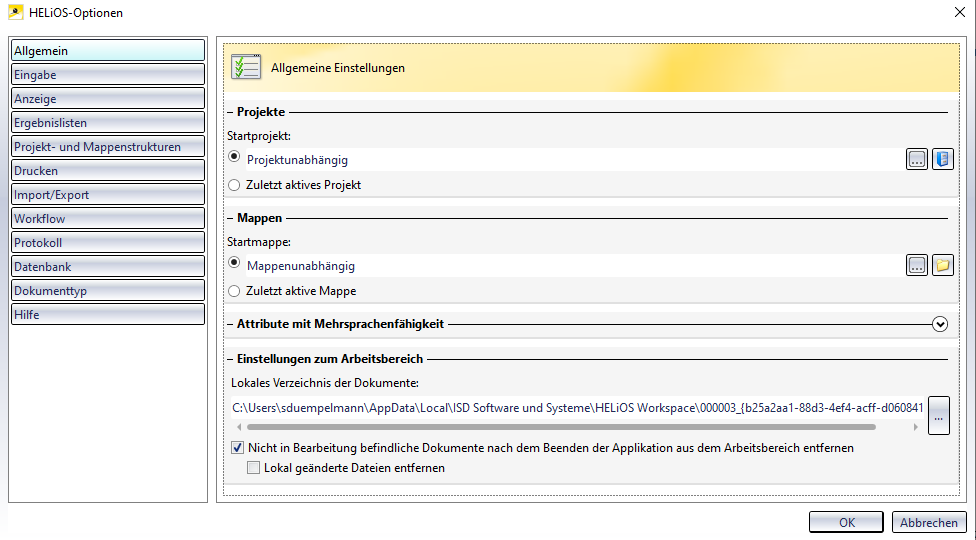The width and height of the screenshot is (976, 540).
Task: Click the ellipsis button next to Projektunabhängig
Action: pos(916,159)
